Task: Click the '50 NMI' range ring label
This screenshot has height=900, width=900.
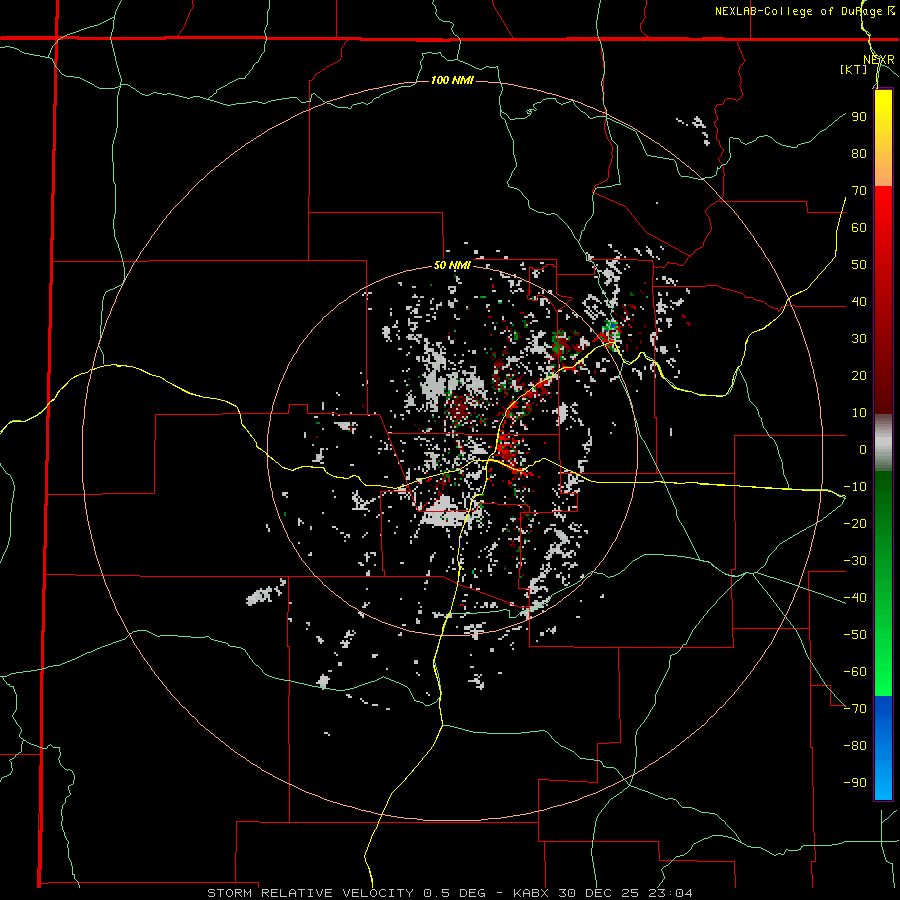Action: [452, 265]
